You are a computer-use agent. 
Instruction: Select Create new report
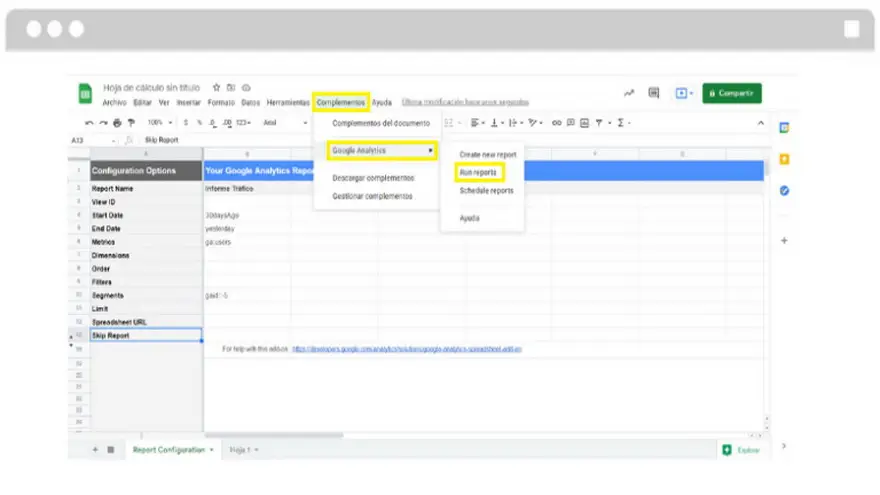488,154
